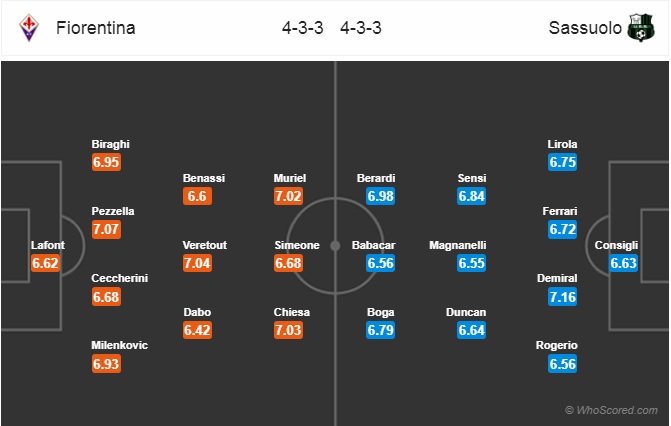Click Consigli's 6.63 goalkeeper rating badge
This screenshot has height=426, width=671.
tap(623, 263)
